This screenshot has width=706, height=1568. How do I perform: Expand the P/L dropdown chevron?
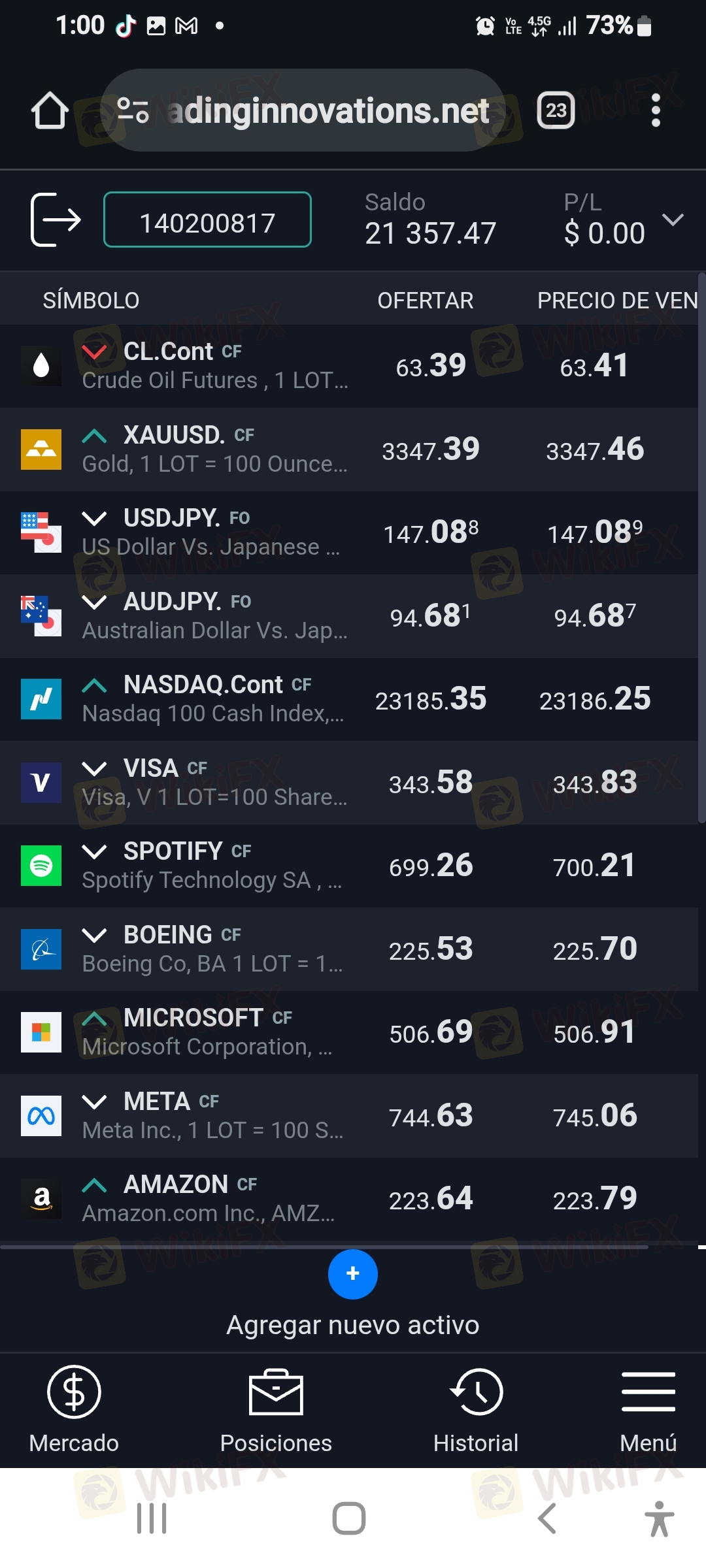[x=673, y=220]
